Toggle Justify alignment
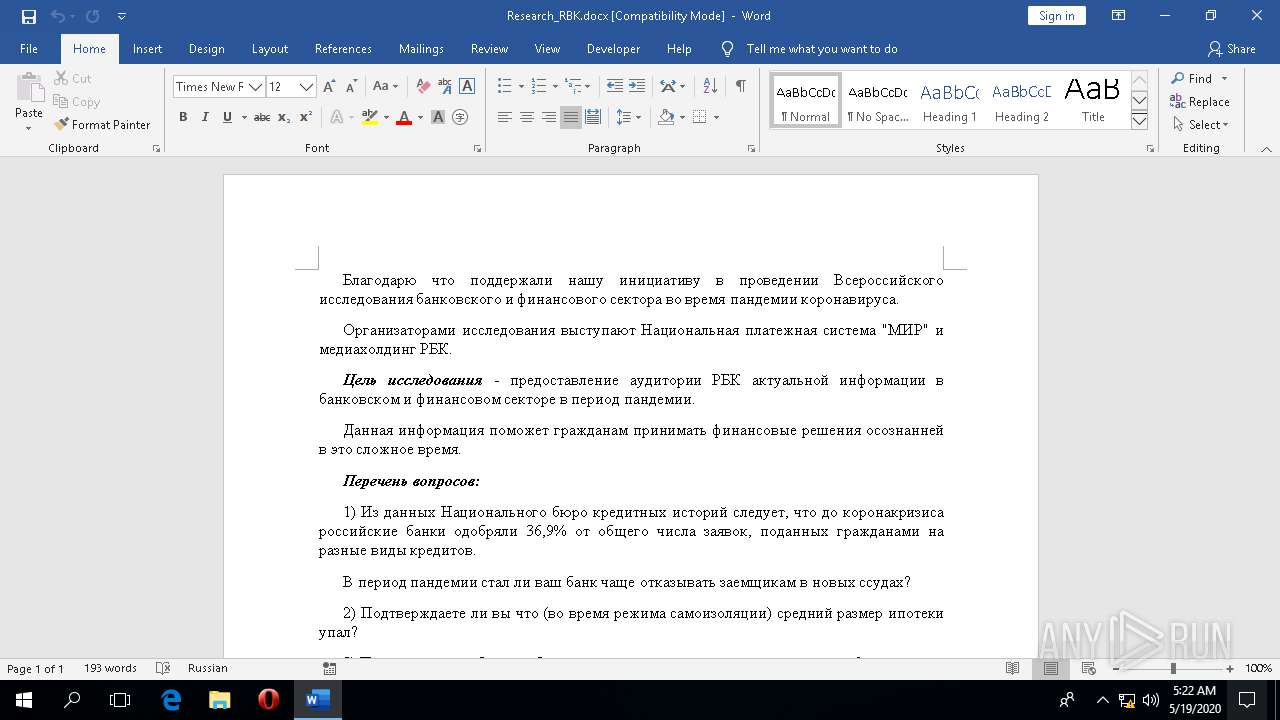This screenshot has width=1280, height=720. [x=571, y=117]
